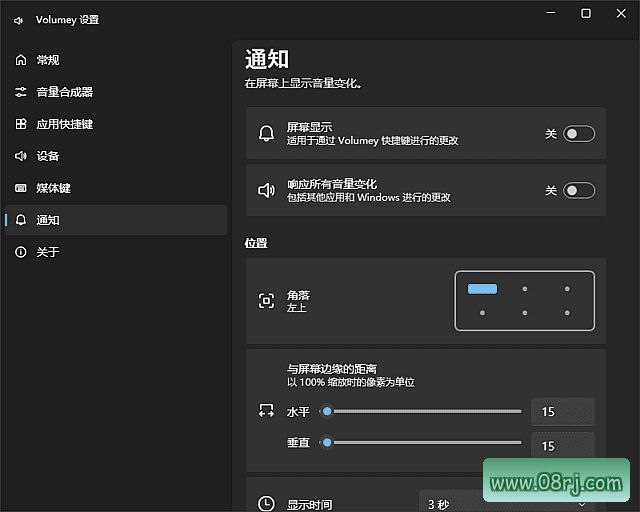Click the bell icon in 屏幕显示 card
The width and height of the screenshot is (640, 512).
tap(267, 133)
